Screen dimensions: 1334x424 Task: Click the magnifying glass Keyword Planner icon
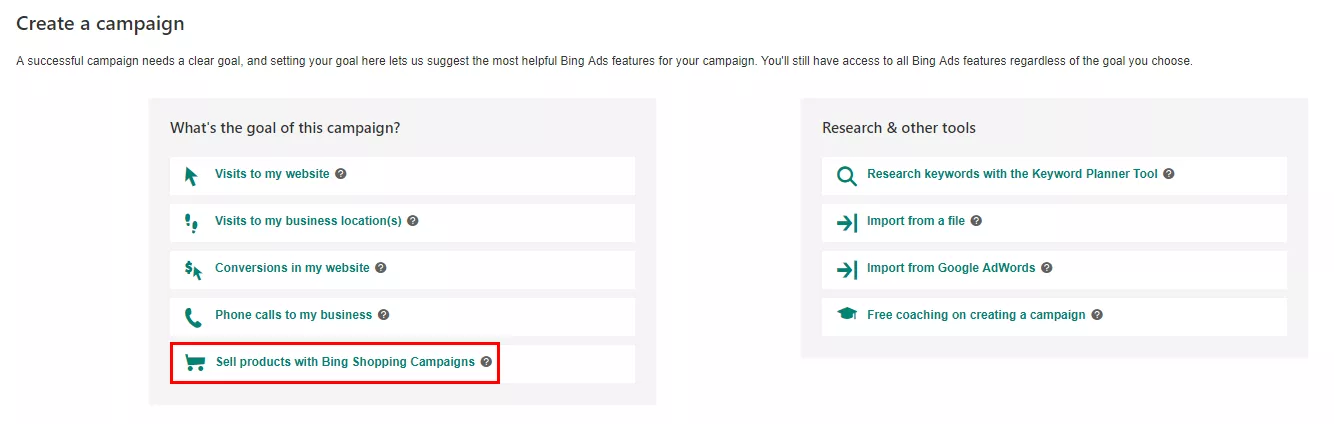tap(846, 177)
